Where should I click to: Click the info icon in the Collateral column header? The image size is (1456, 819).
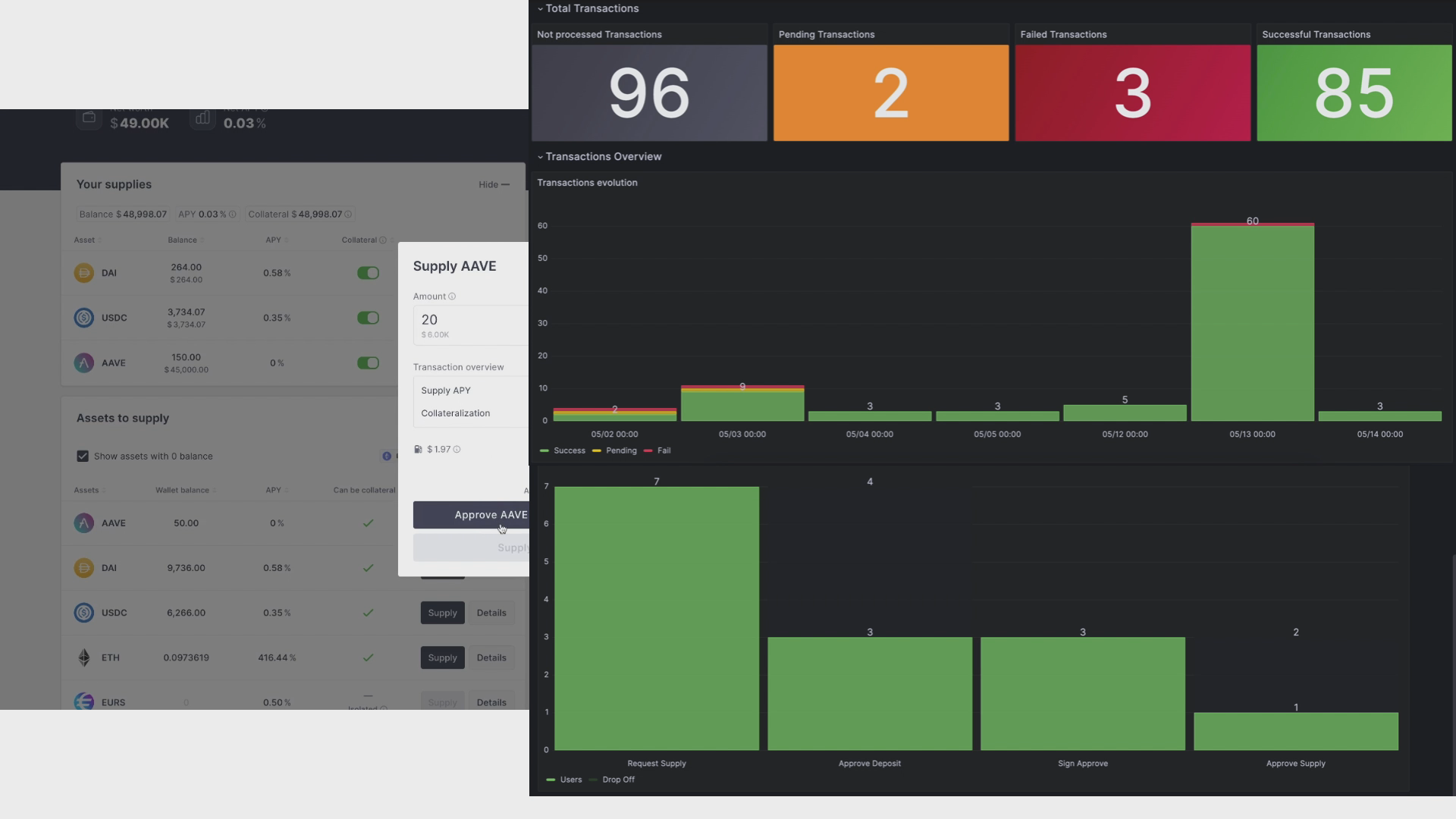[382, 240]
